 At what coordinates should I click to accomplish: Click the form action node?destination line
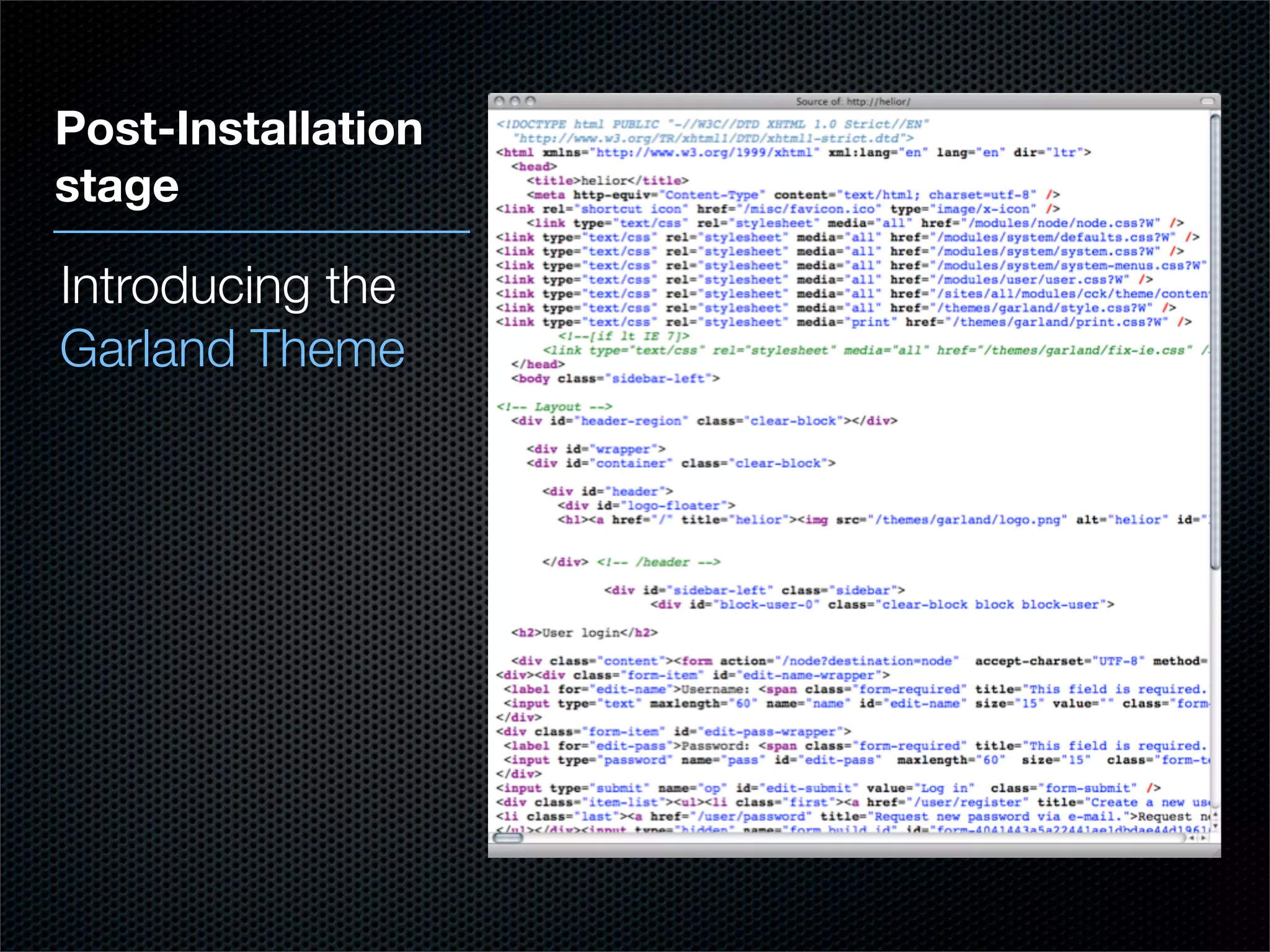coord(859,661)
